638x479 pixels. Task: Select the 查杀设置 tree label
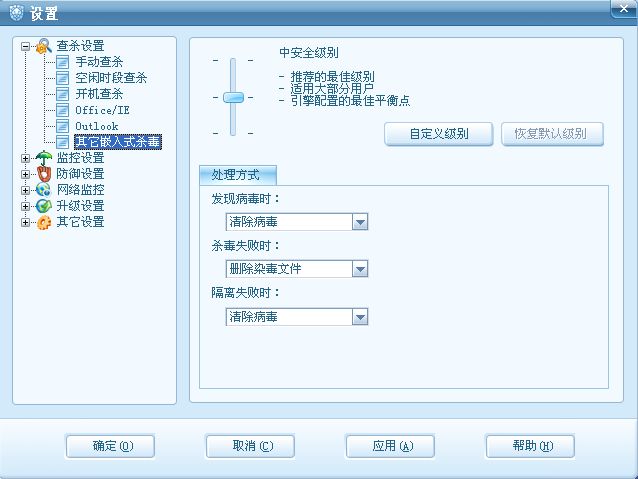[x=80, y=46]
